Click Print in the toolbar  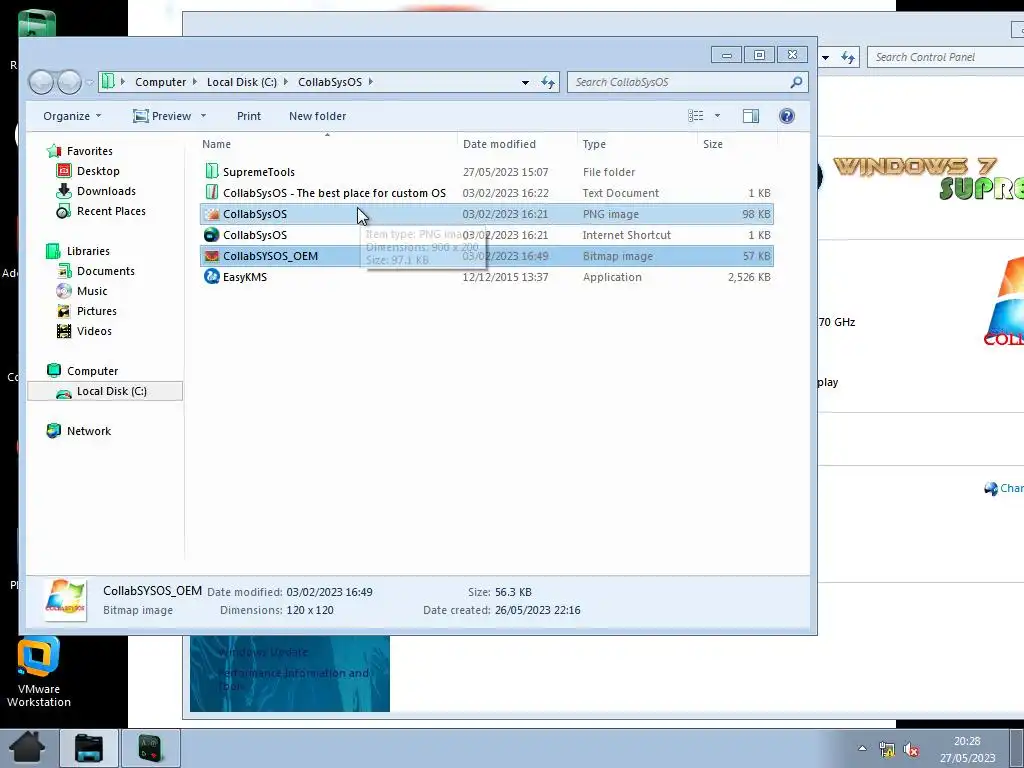click(x=249, y=116)
